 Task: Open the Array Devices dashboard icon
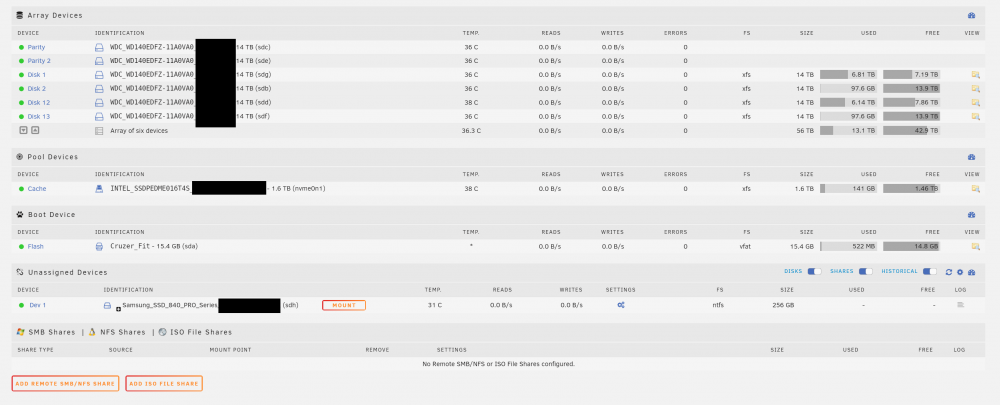tap(971, 15)
